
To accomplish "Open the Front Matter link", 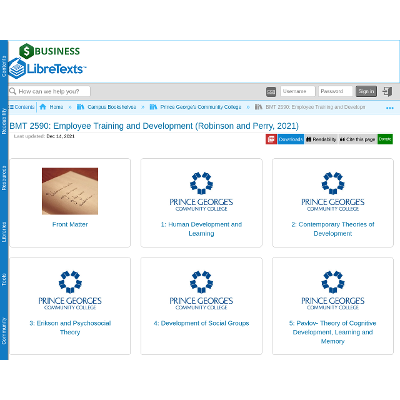I will [70, 225].
